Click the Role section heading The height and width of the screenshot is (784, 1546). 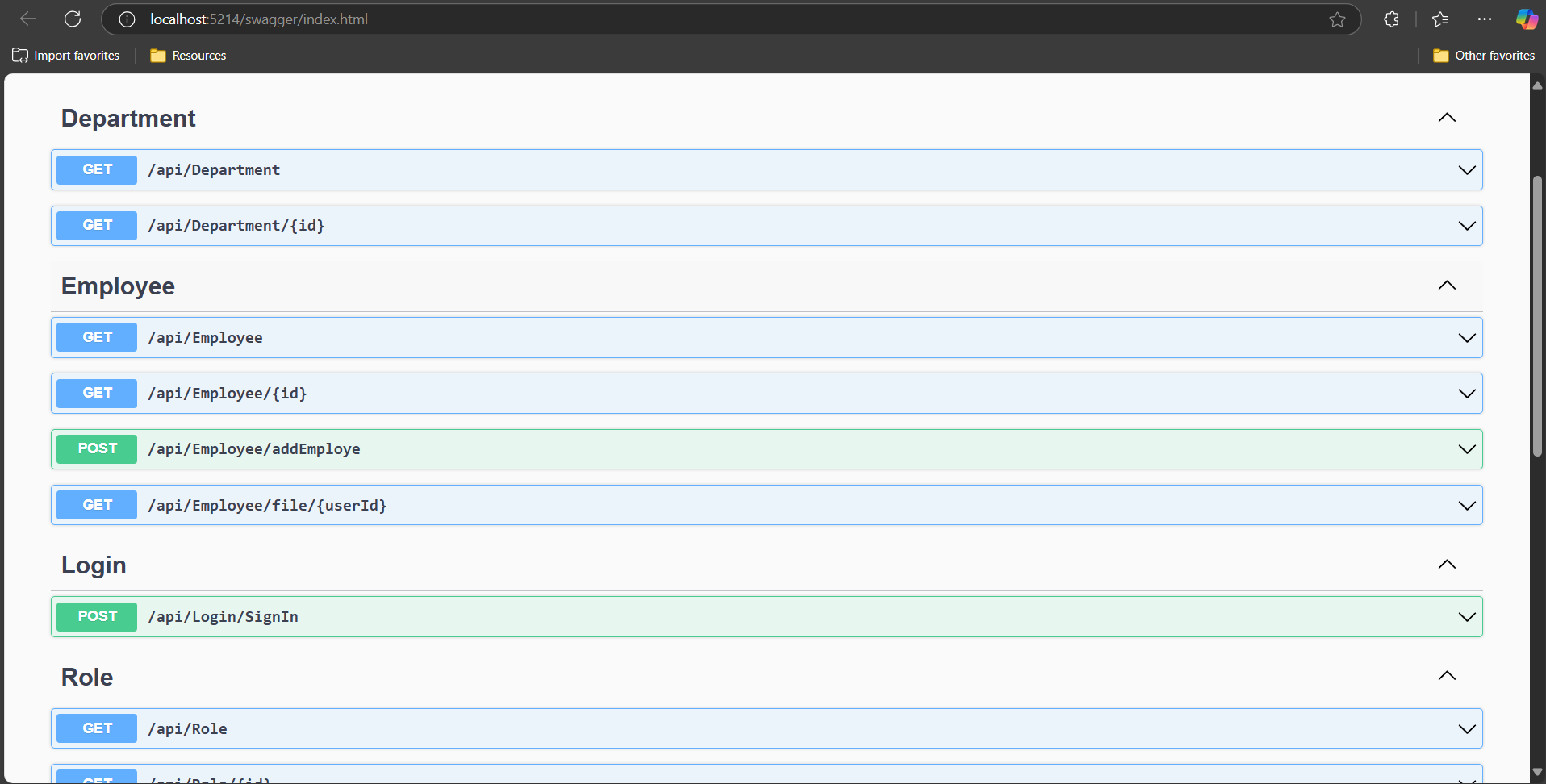click(87, 677)
